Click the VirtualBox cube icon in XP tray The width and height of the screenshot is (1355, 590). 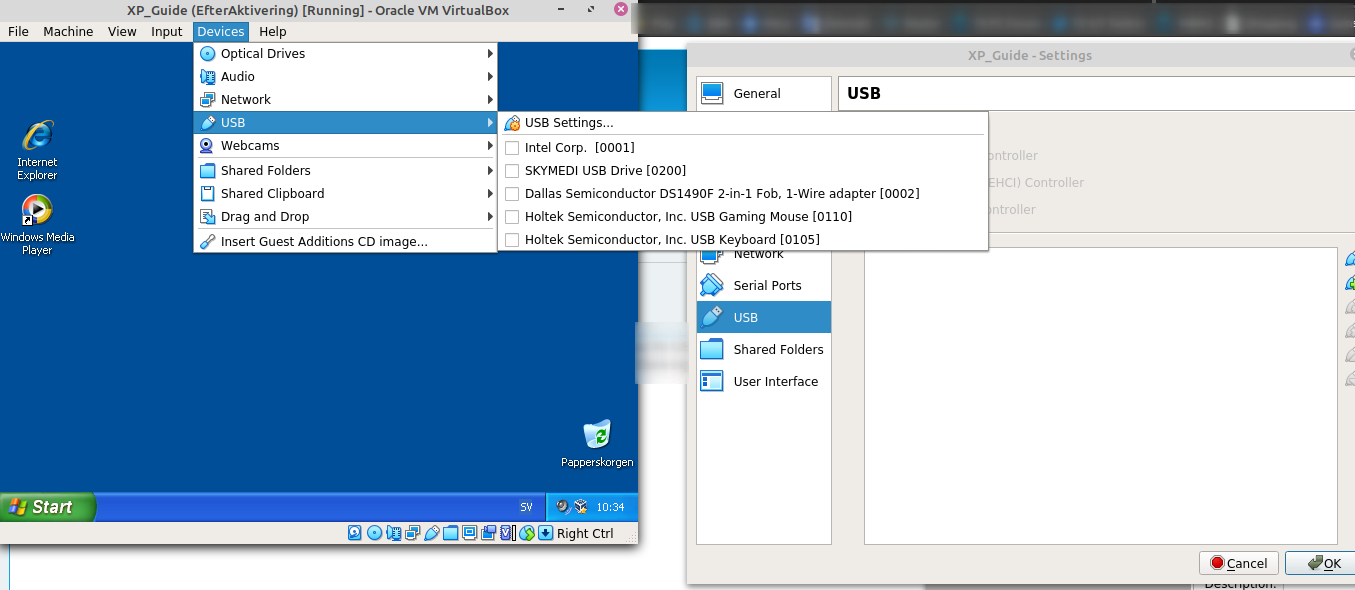[581, 507]
